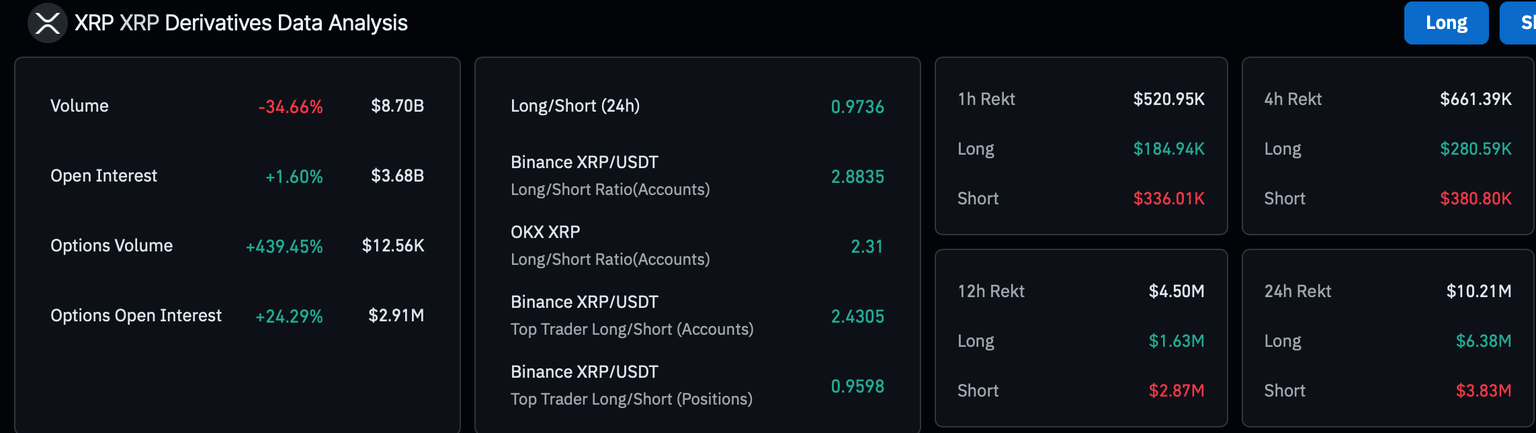Click the Long/Short (24h) ratio 0.9736
Viewport: 1536px width, 433px height.
(857, 106)
